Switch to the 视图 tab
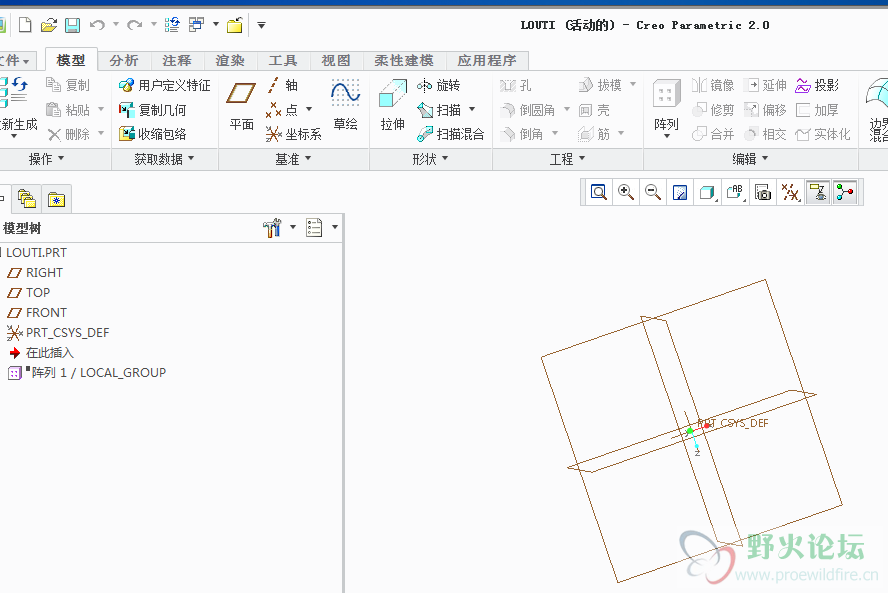The image size is (888, 593). click(336, 61)
